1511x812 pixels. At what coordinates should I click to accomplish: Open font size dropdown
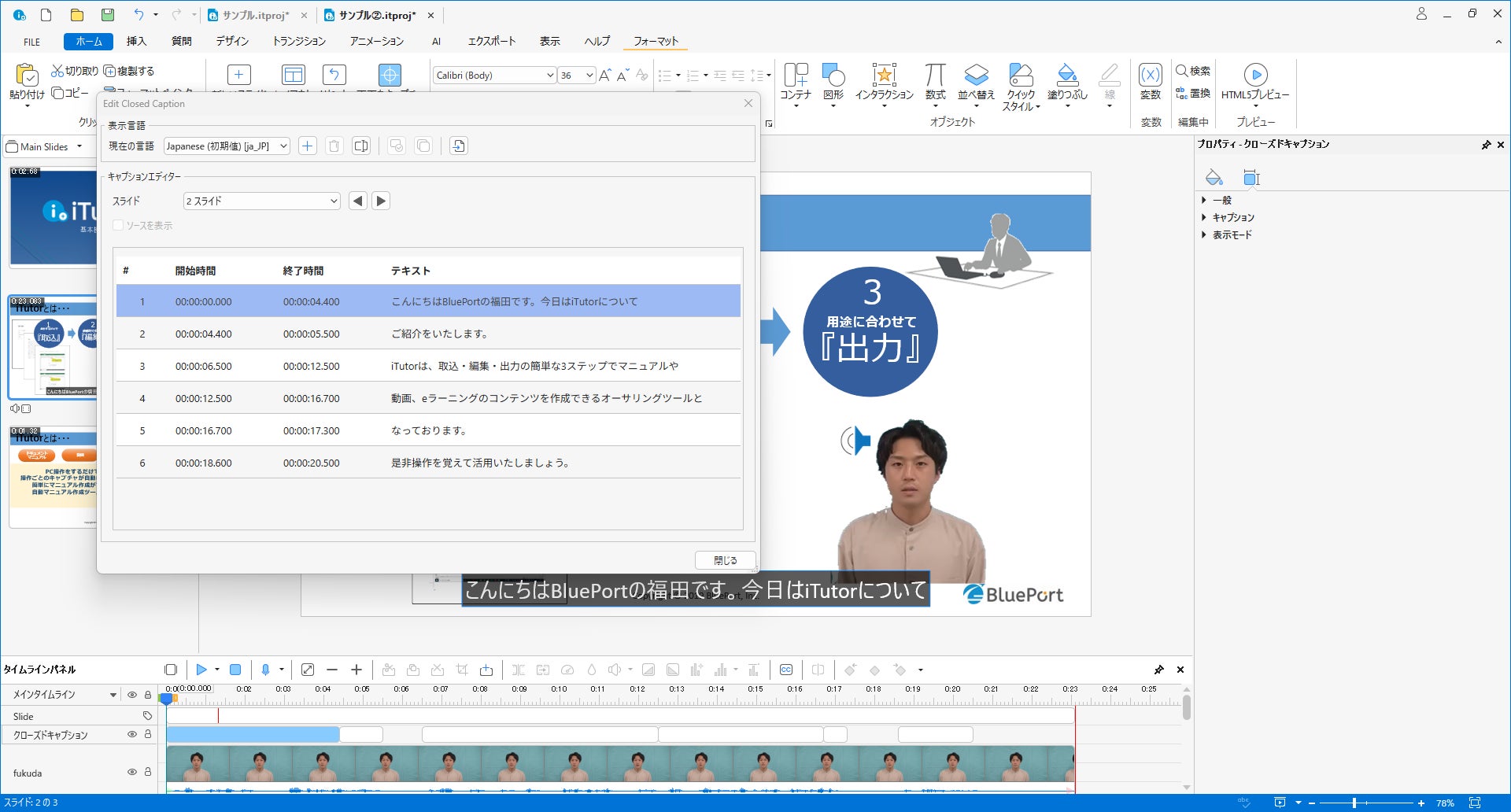pyautogui.click(x=589, y=76)
